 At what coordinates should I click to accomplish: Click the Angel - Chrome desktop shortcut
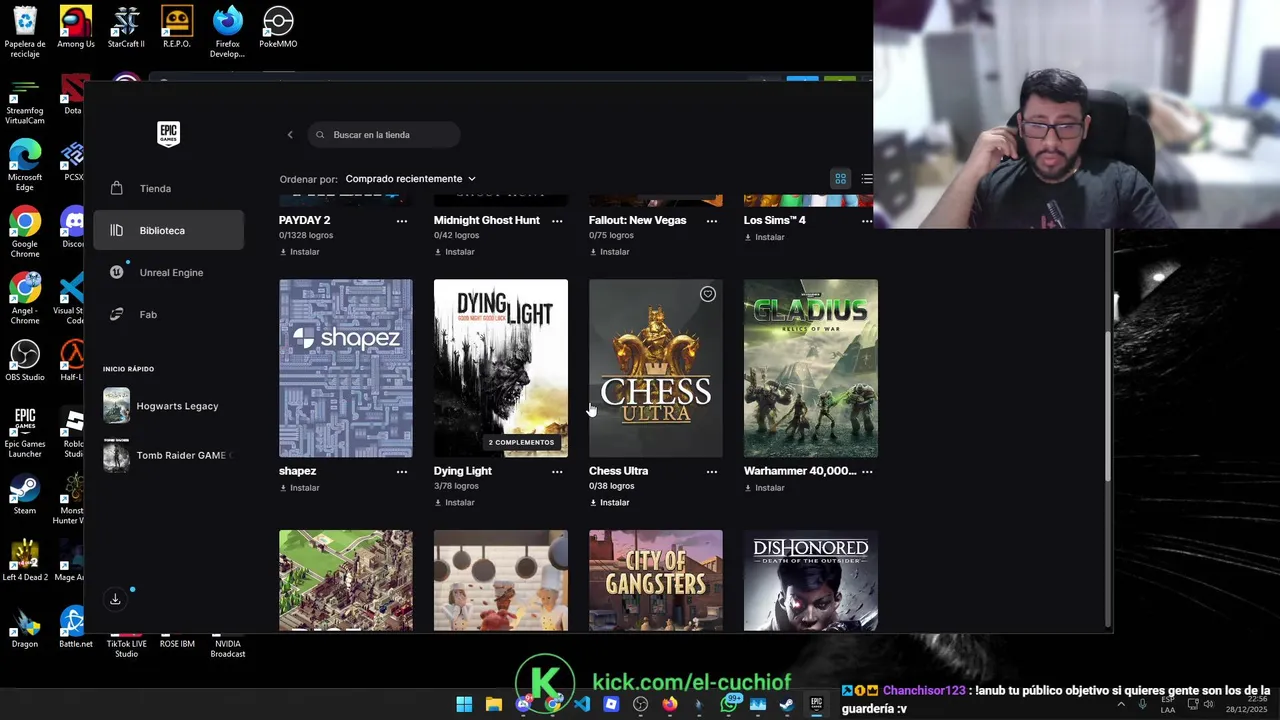(25, 299)
